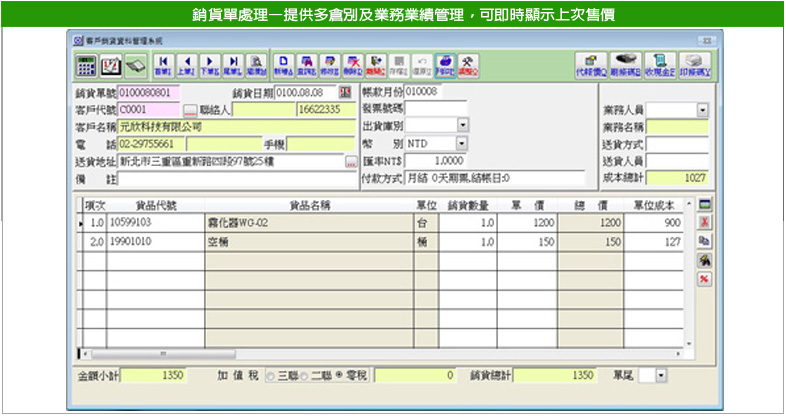This screenshot has height=417, width=786.
Task: Jump to last record (尾筆)
Action: [x=232, y=65]
